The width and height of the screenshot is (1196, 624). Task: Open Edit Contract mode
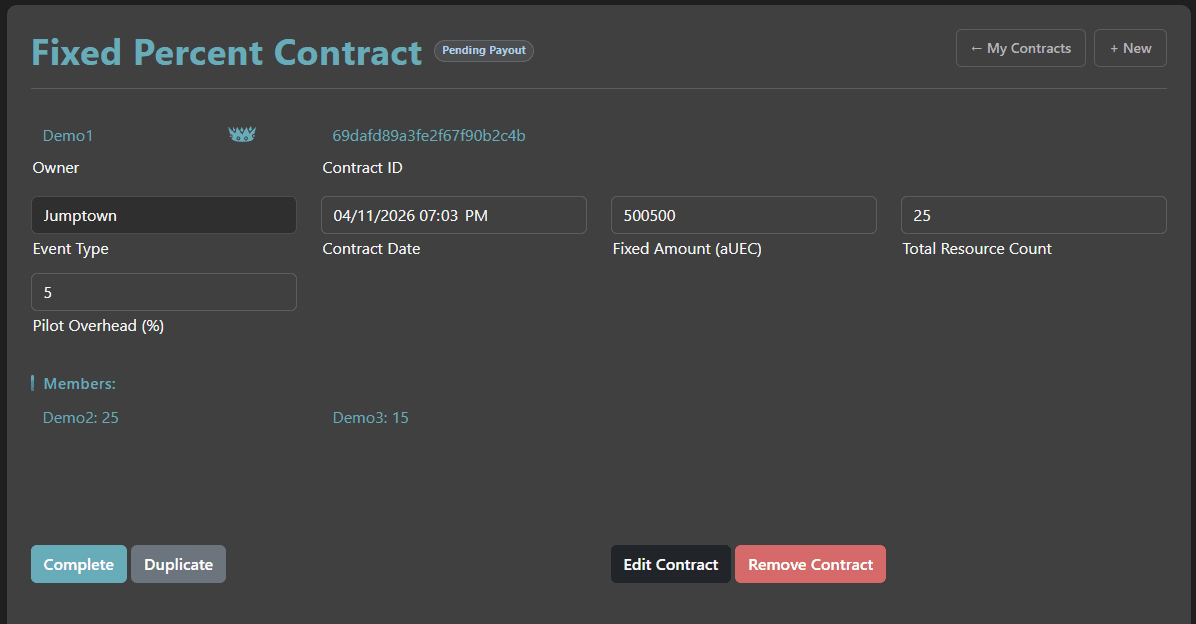670,564
